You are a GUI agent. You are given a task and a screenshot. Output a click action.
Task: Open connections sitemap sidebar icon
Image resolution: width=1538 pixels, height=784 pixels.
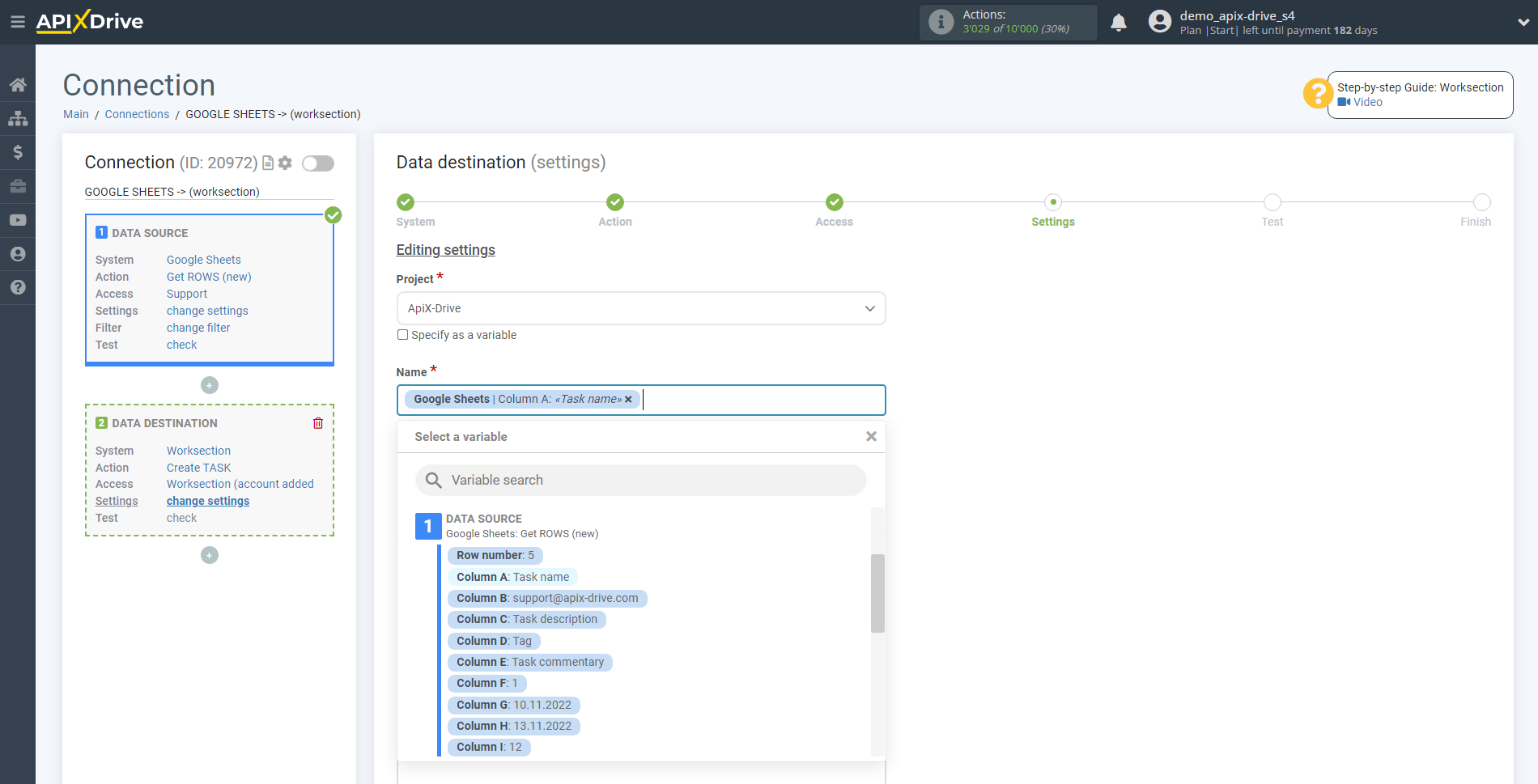[x=18, y=119]
